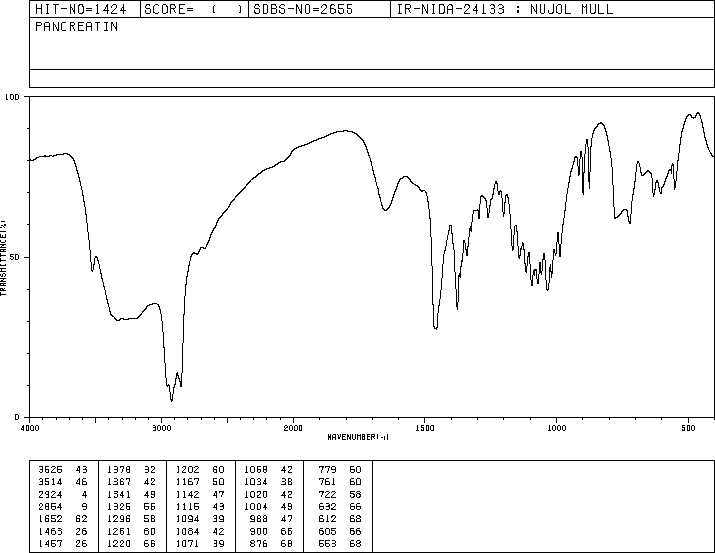Click peak entry 1367 in the table
The image size is (715, 553).
(x=119, y=482)
